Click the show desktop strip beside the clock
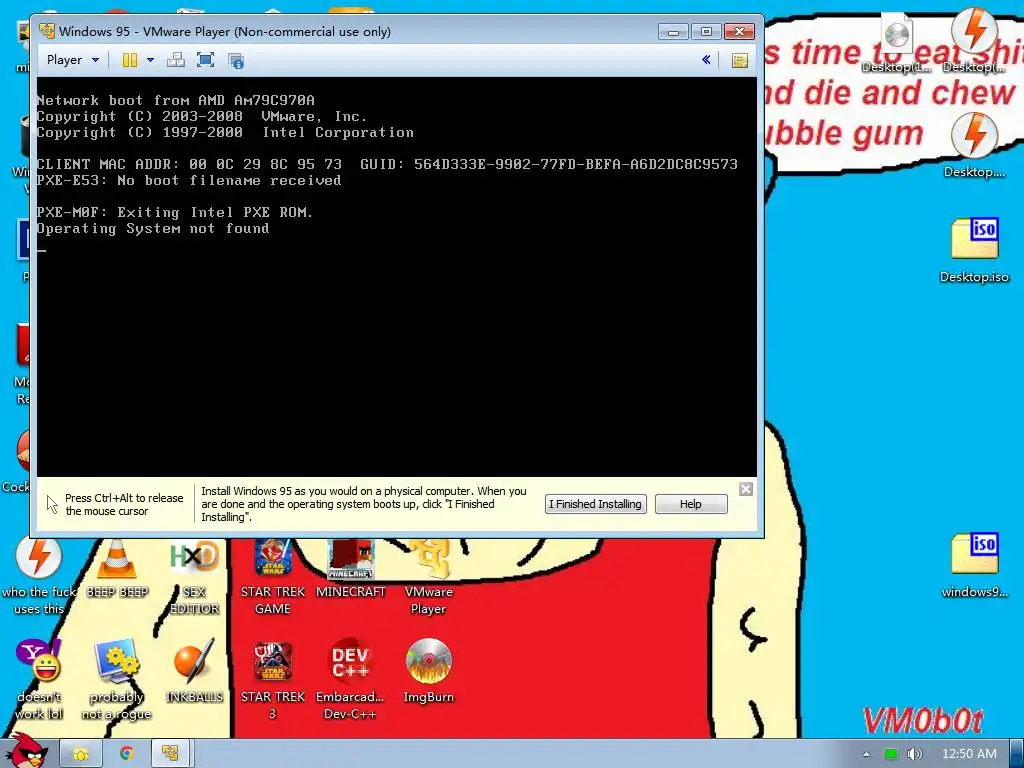Viewport: 1024px width, 768px height. point(1017,754)
